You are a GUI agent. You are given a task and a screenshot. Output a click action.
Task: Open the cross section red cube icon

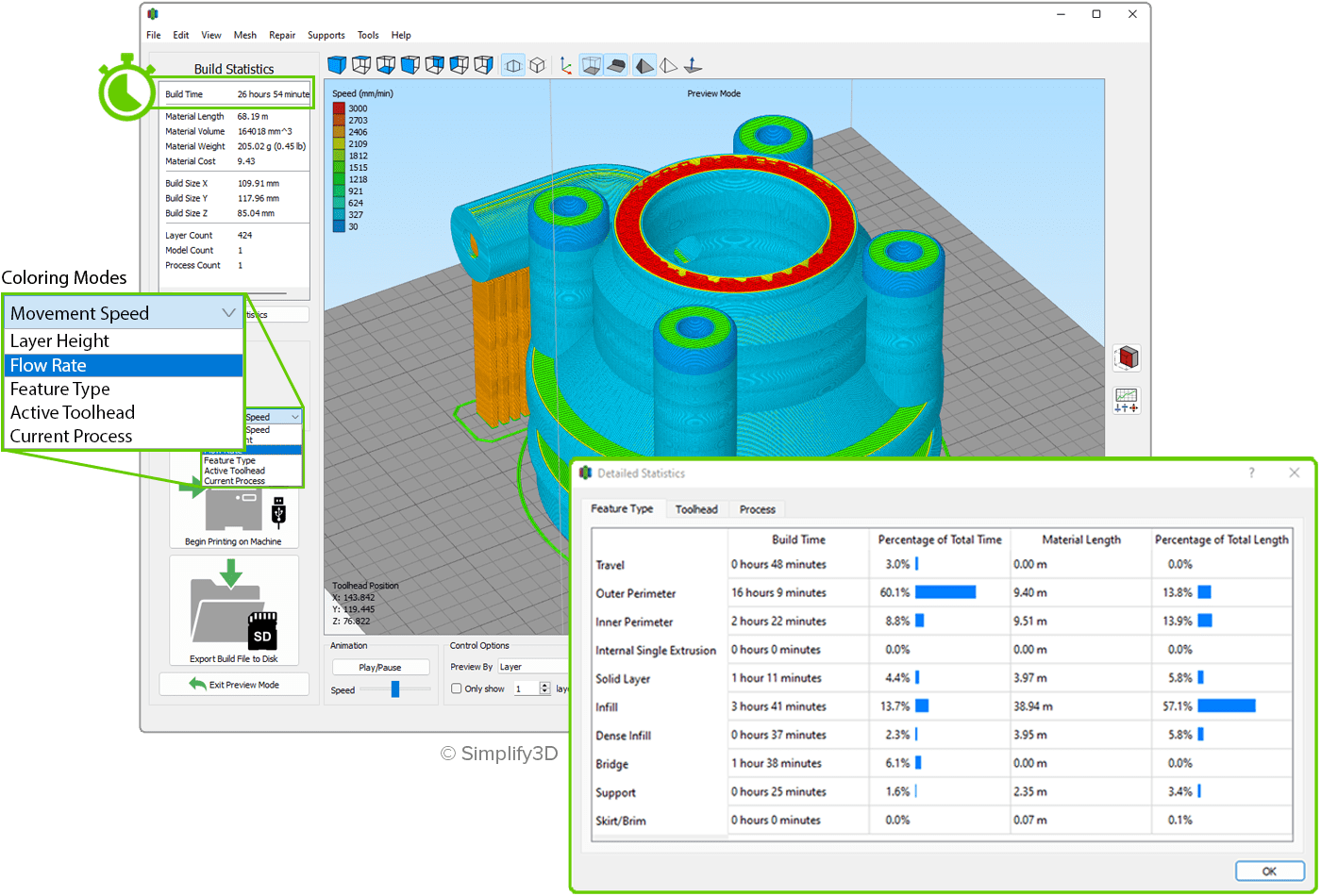[1128, 358]
